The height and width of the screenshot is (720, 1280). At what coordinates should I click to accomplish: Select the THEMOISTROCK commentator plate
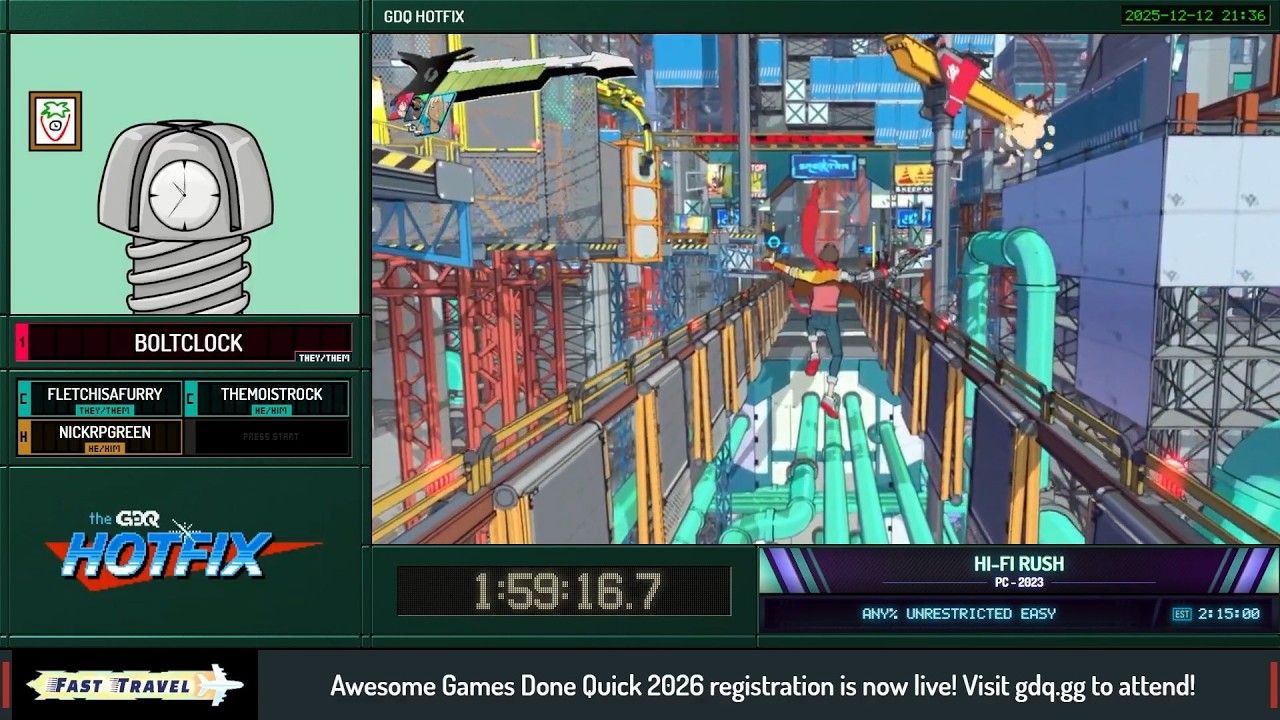[267, 399]
